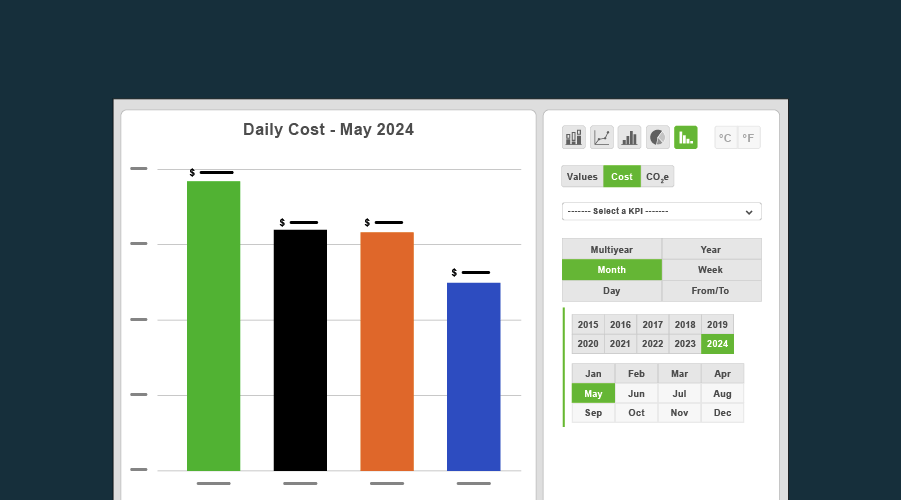901x500 pixels.
Task: Pick the highlighted month May
Action: pos(594,394)
